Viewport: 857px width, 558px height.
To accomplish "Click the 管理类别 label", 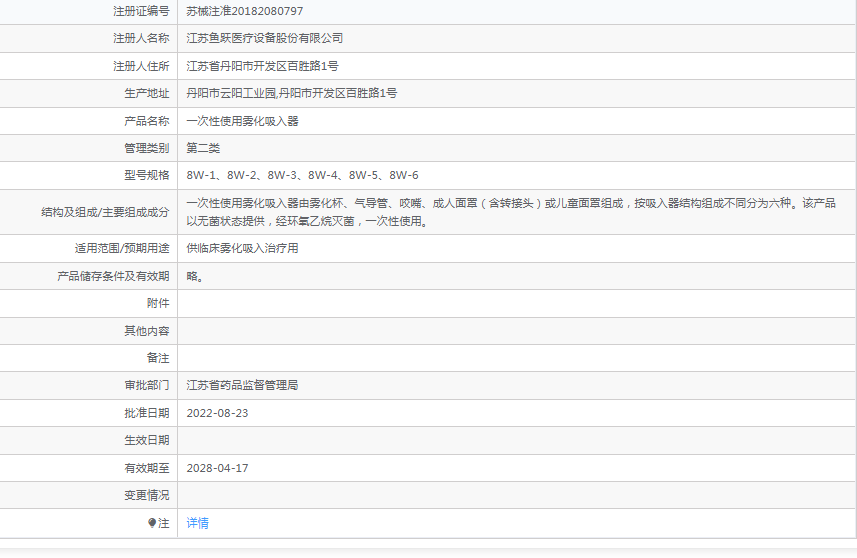I will tap(146, 148).
